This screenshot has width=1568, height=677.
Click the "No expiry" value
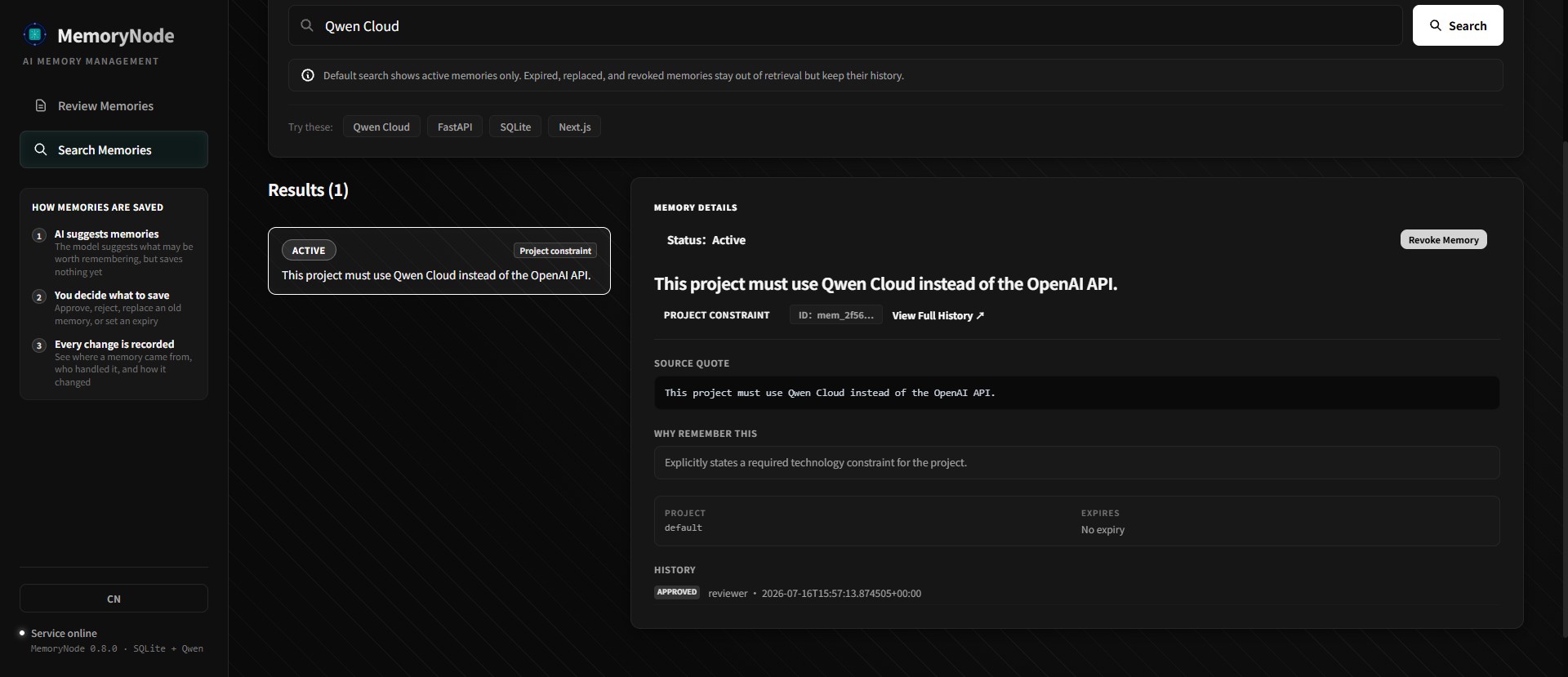click(x=1102, y=530)
